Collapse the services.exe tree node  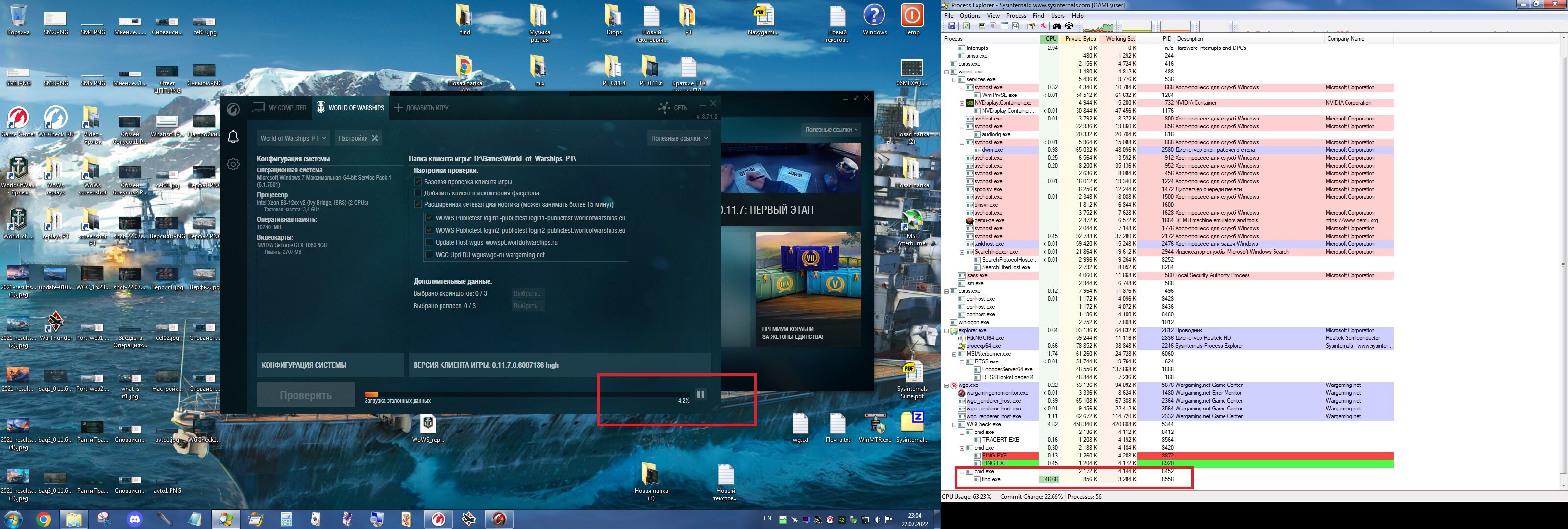pyautogui.click(x=955, y=80)
